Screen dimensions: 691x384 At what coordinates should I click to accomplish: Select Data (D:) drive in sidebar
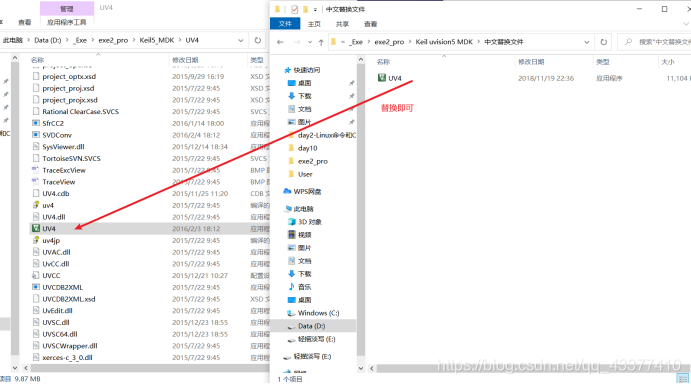(312, 326)
